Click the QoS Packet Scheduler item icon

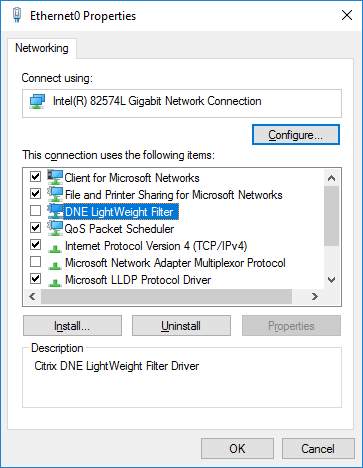[55, 228]
